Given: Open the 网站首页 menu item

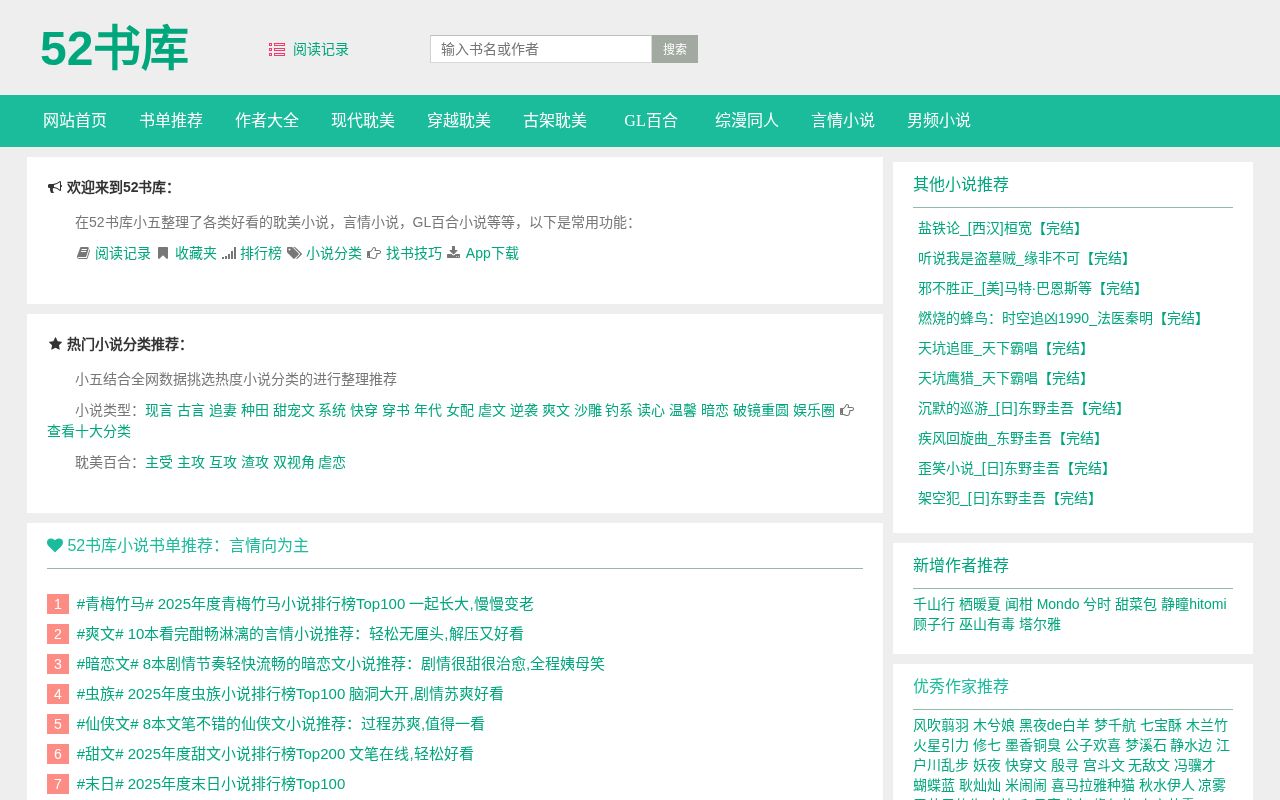Looking at the screenshot, I should pos(75,121).
